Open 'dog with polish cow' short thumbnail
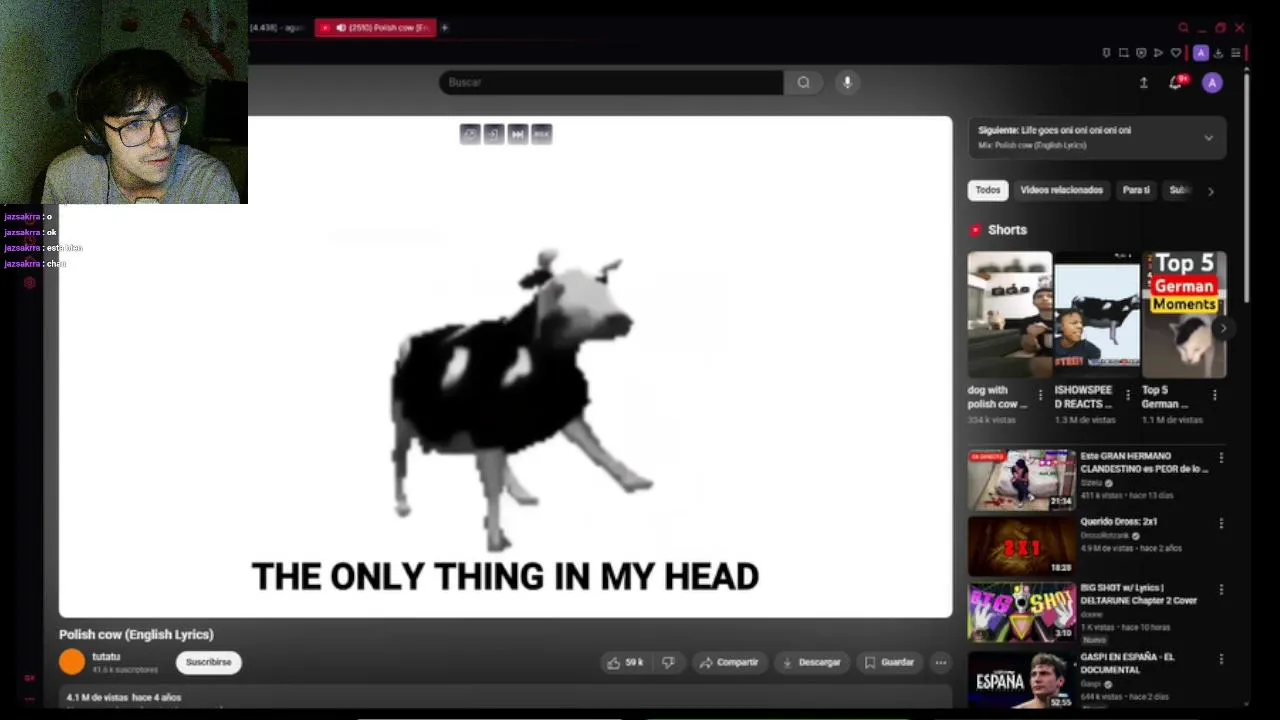 pyautogui.click(x=1009, y=315)
